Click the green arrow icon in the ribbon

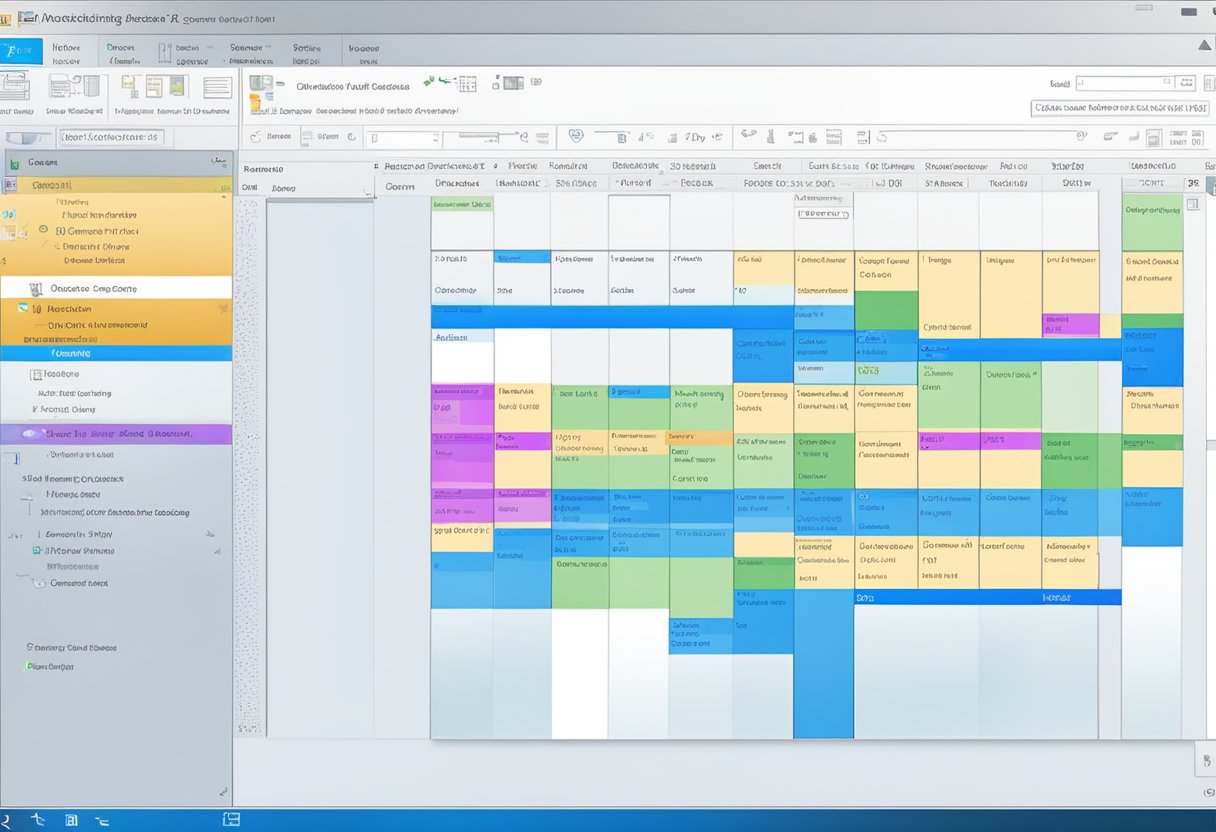click(x=430, y=79)
